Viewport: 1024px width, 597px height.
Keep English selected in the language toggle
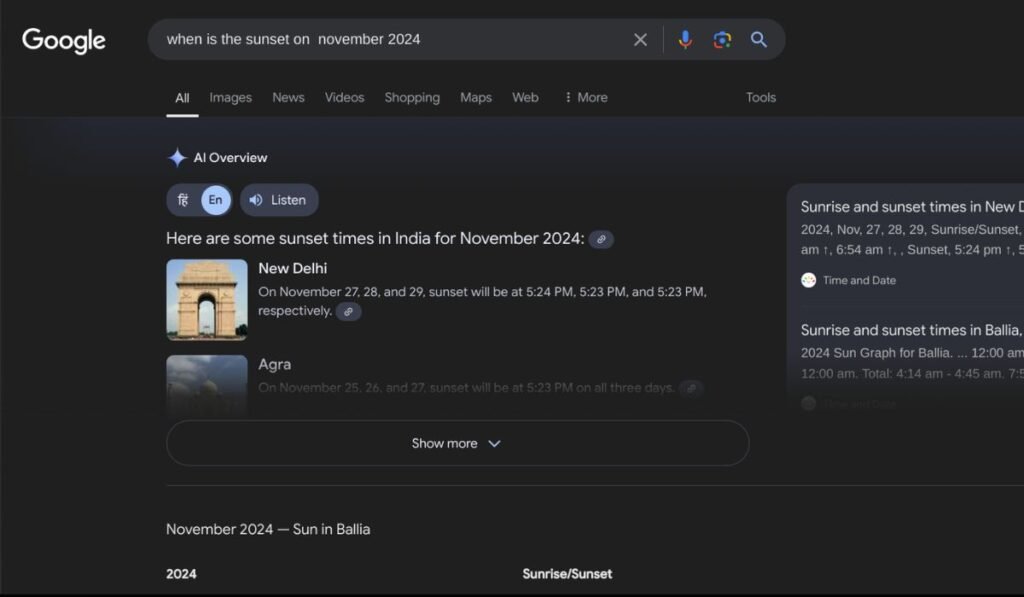214,199
